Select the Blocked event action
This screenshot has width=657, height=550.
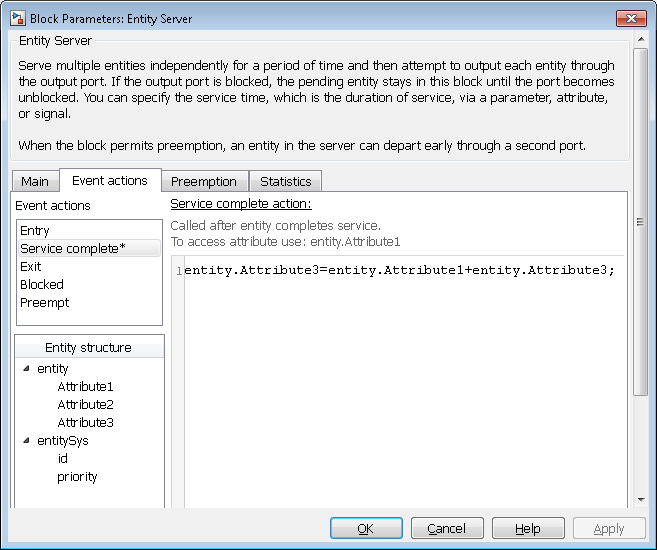pos(42,285)
